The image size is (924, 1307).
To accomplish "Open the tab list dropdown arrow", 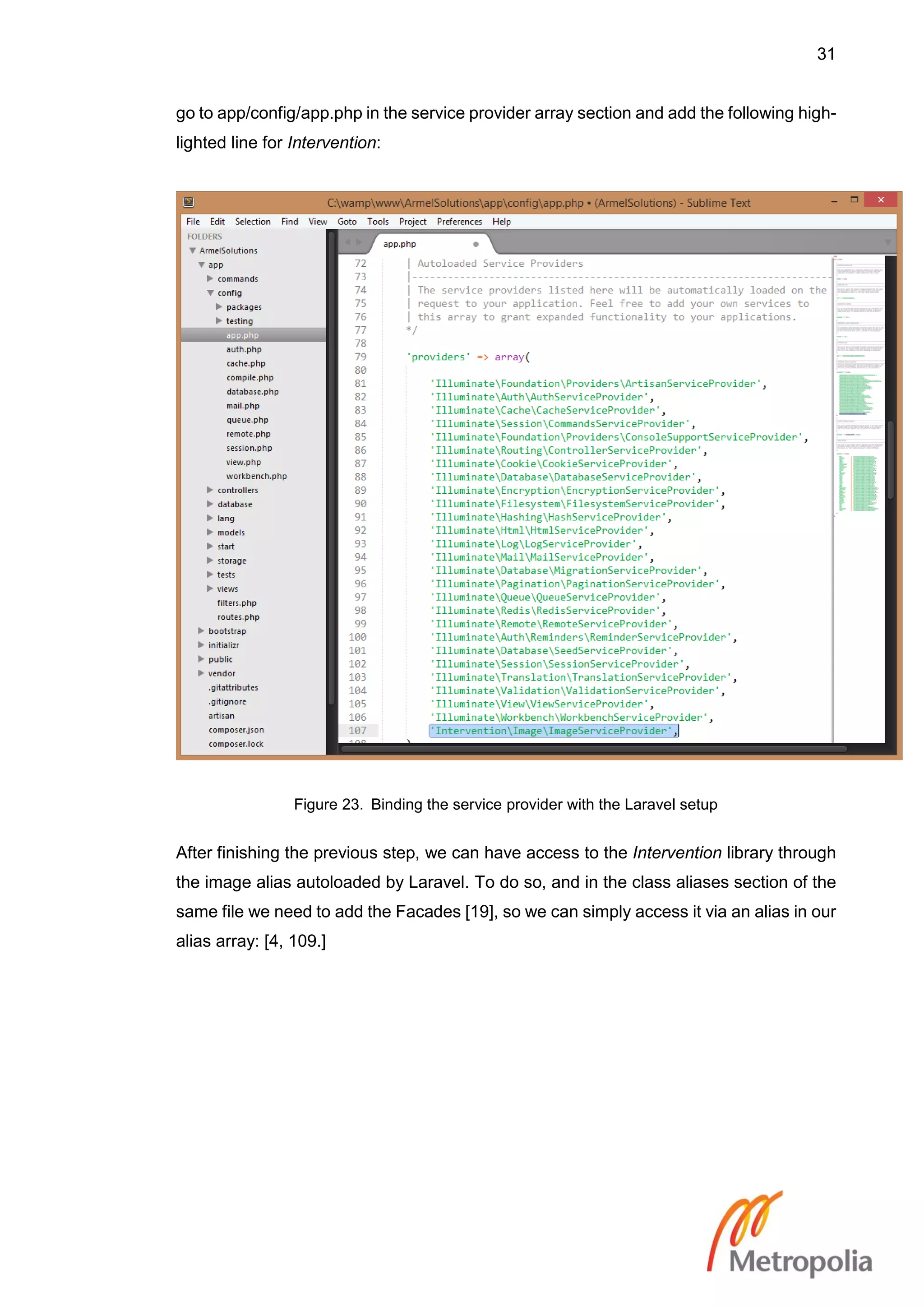I will click(x=888, y=242).
